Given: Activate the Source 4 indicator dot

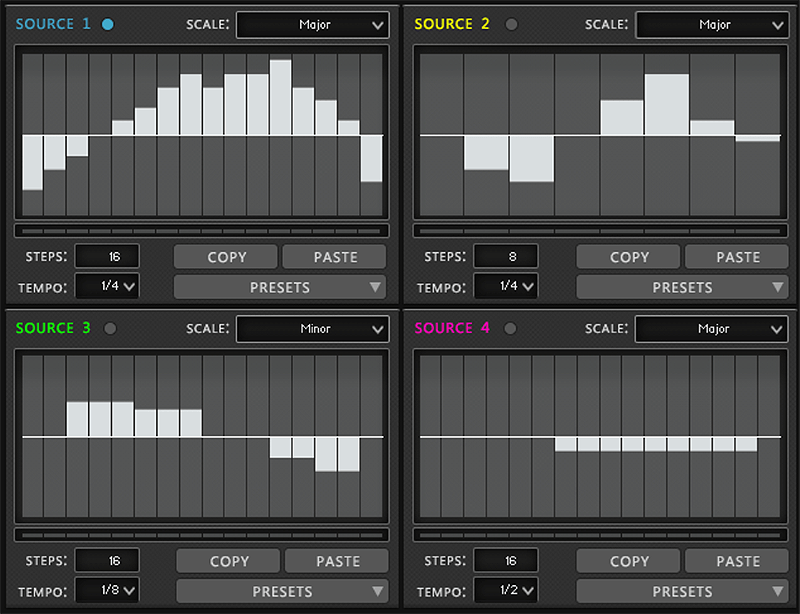Looking at the screenshot, I should [x=511, y=328].
